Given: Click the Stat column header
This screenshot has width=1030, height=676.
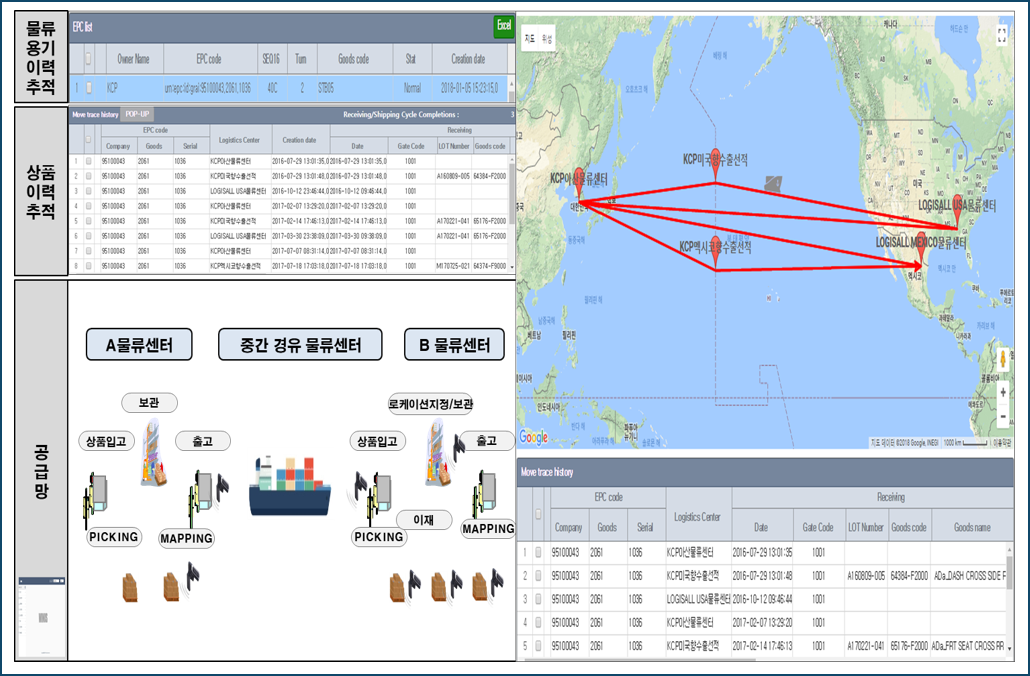Looking at the screenshot, I should point(411,59).
